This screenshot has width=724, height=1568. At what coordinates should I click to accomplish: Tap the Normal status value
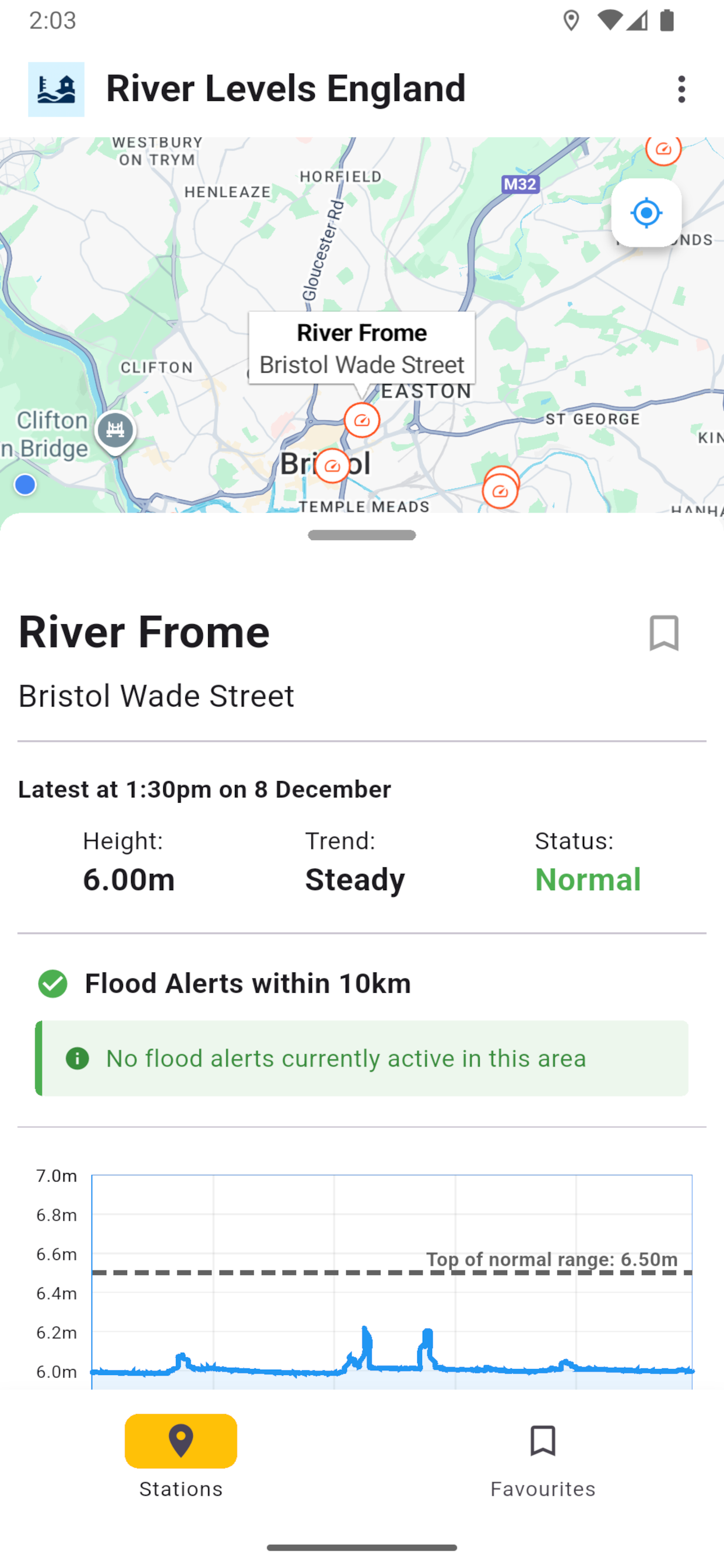pos(587,880)
